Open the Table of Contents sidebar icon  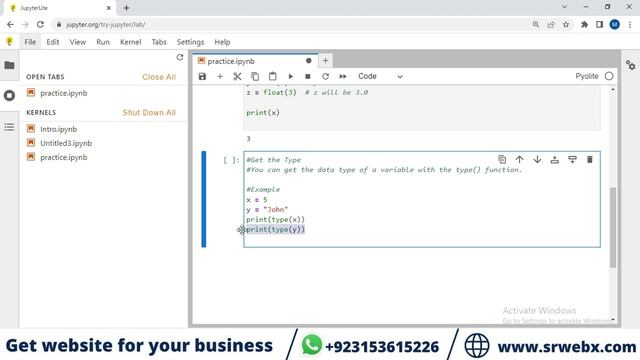coord(9,127)
